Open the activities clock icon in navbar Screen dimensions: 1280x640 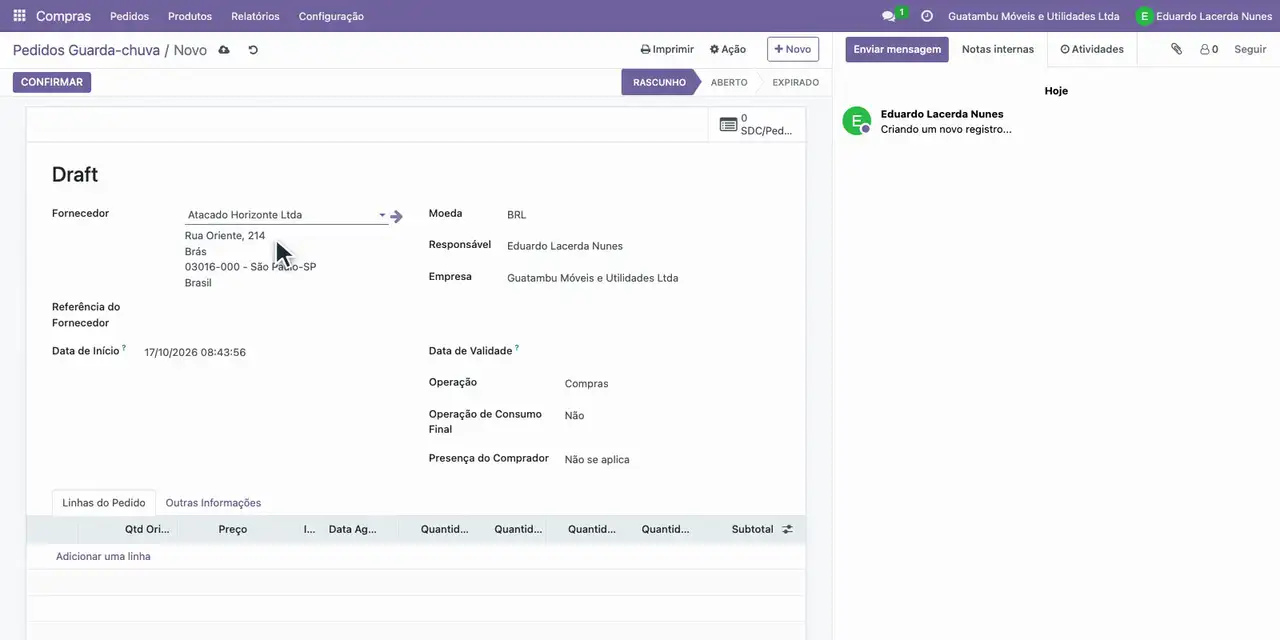click(x=927, y=16)
